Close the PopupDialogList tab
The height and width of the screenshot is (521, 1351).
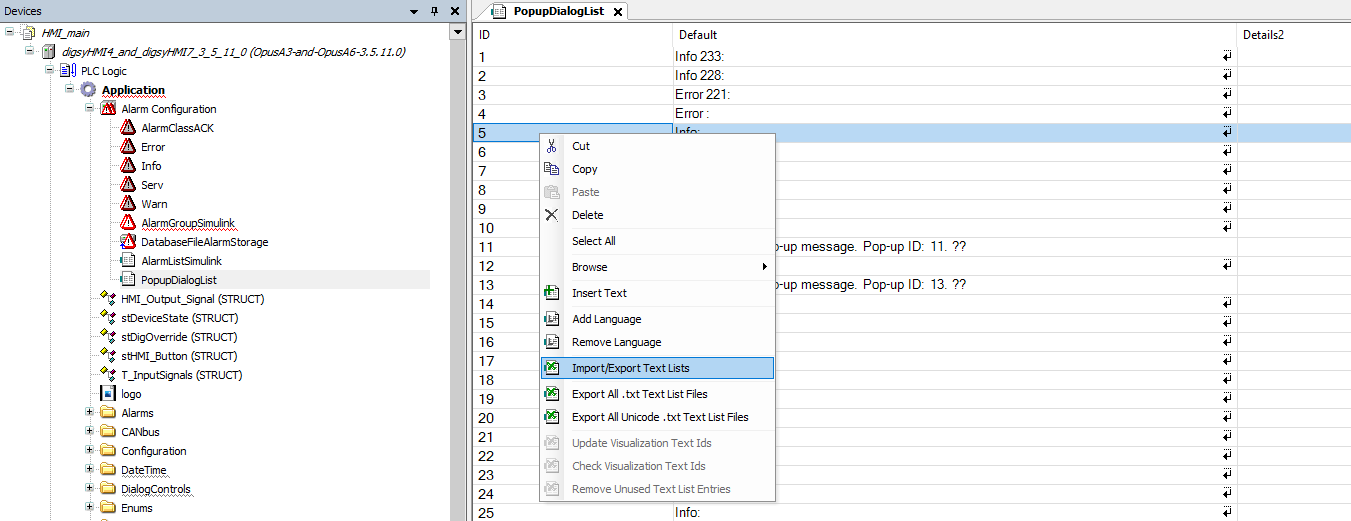click(x=617, y=12)
